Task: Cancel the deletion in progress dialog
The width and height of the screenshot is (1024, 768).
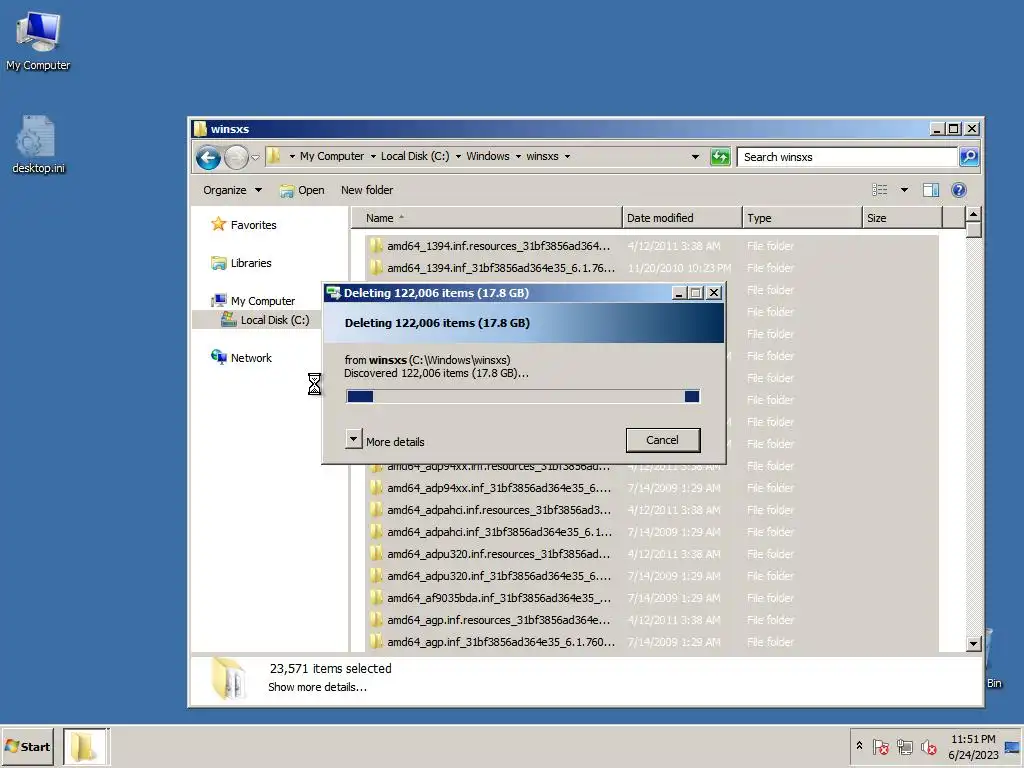Action: pyautogui.click(x=663, y=440)
